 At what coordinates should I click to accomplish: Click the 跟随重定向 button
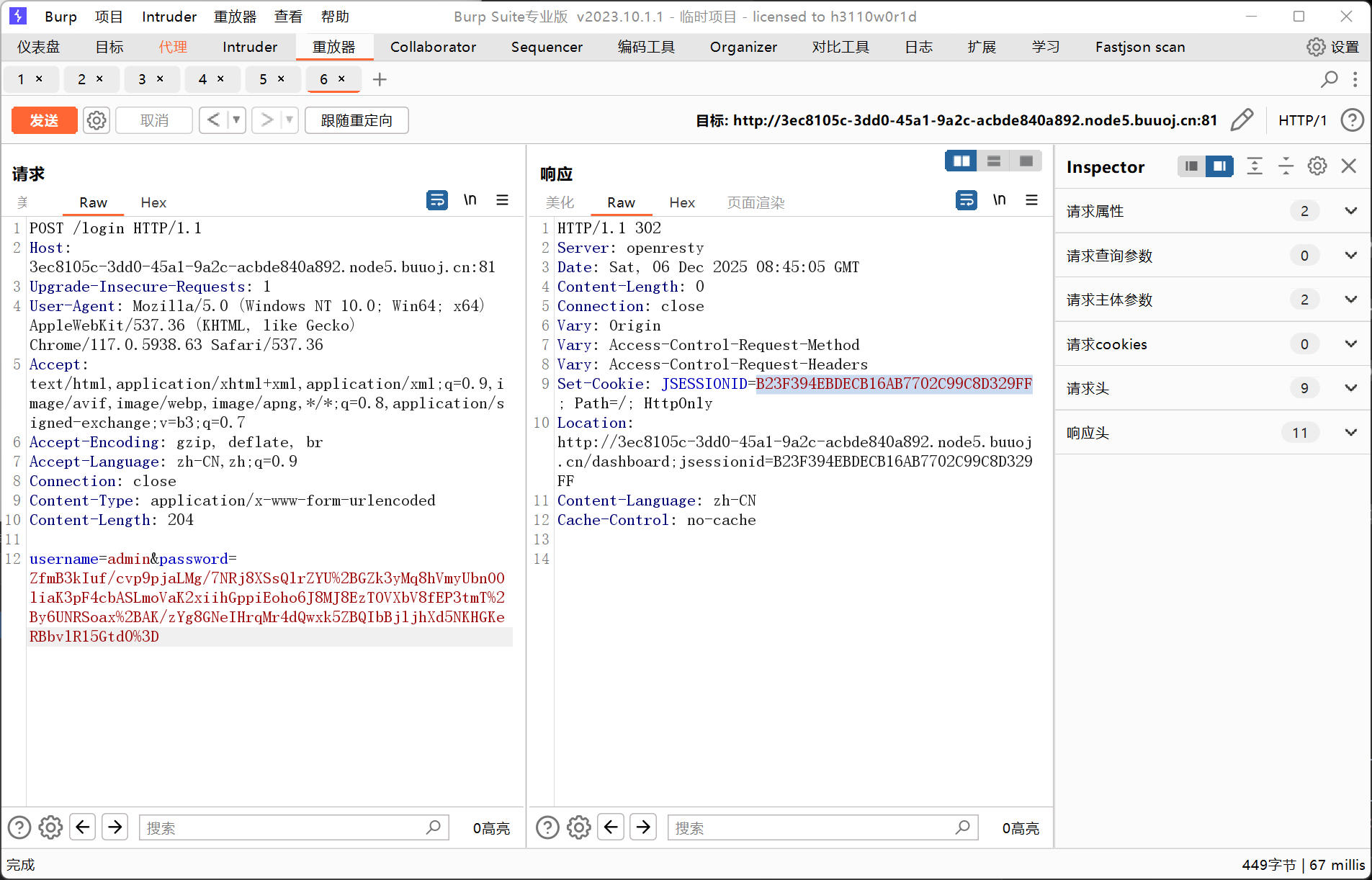(357, 120)
